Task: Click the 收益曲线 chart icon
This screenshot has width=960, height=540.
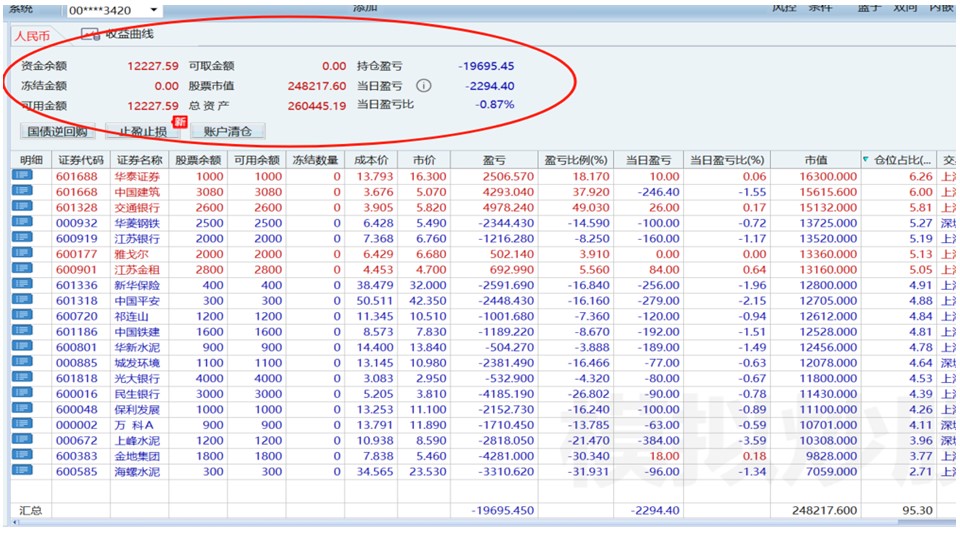Action: coord(90,34)
